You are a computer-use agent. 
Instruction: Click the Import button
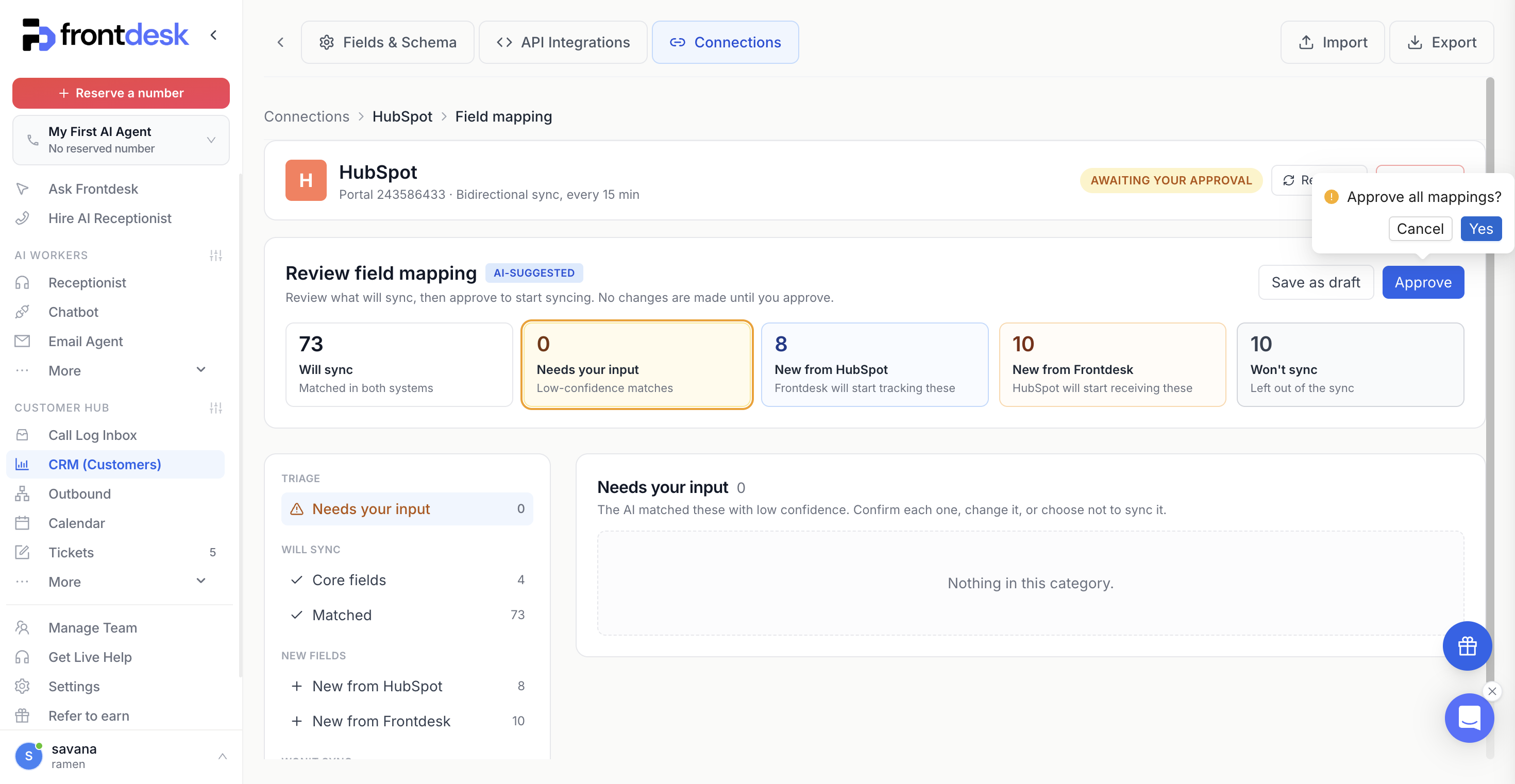[1332, 42]
